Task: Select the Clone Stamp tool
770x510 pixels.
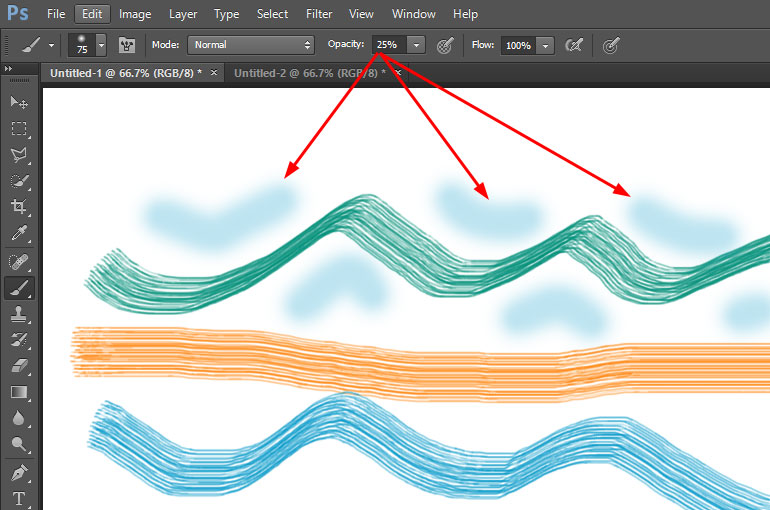Action: (19, 314)
